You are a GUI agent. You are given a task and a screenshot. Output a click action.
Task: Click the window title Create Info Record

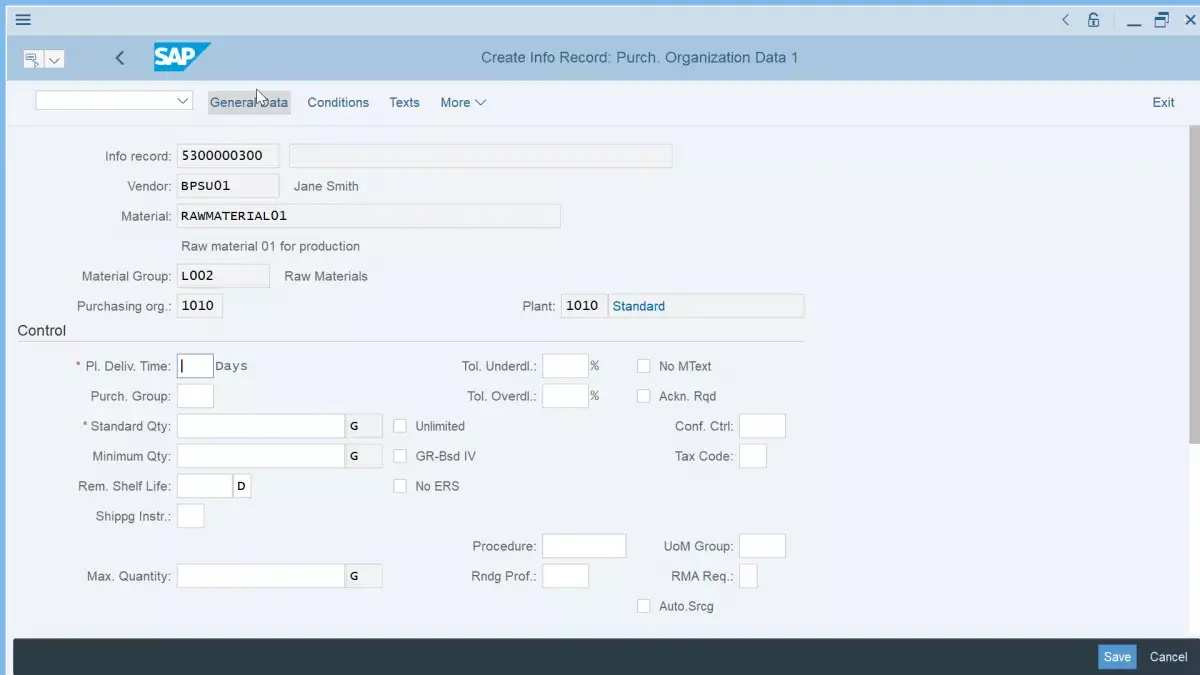[x=640, y=57]
